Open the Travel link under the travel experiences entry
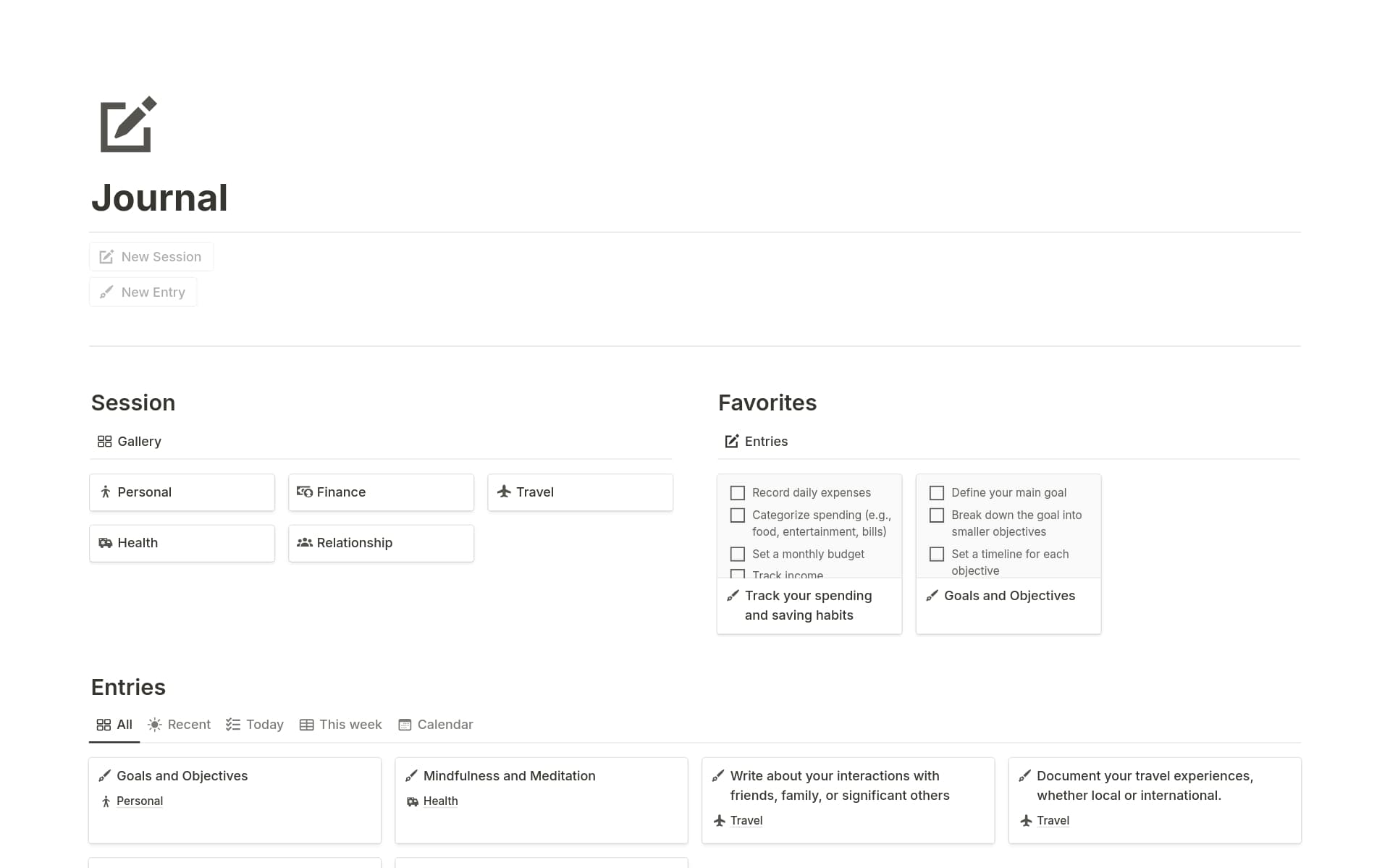This screenshot has width=1390, height=868. [x=1053, y=820]
